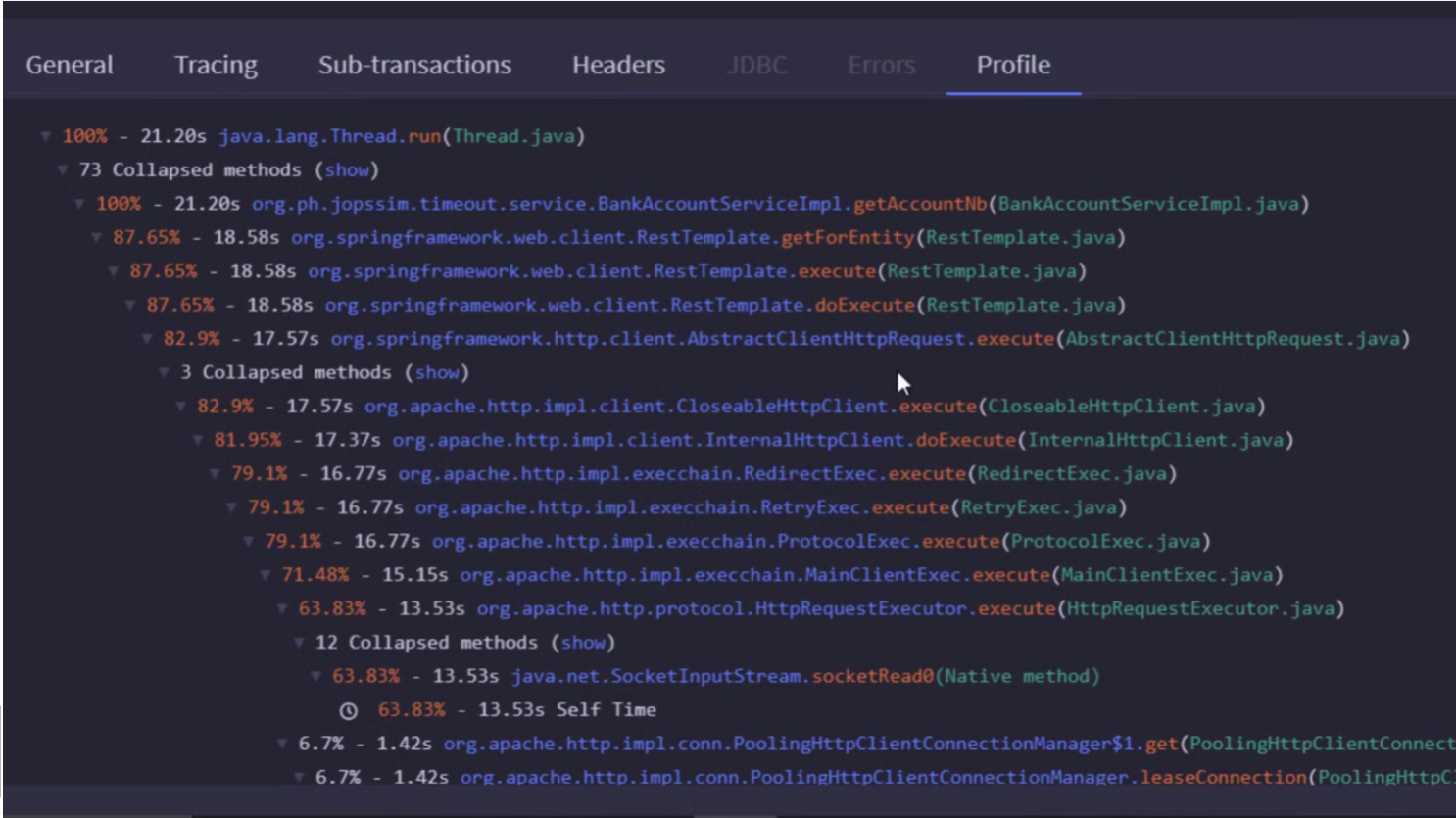The width and height of the screenshot is (1456, 818).
Task: Collapse the PoolingHttpClientConnectionManager$1.get node
Action: click(282, 744)
